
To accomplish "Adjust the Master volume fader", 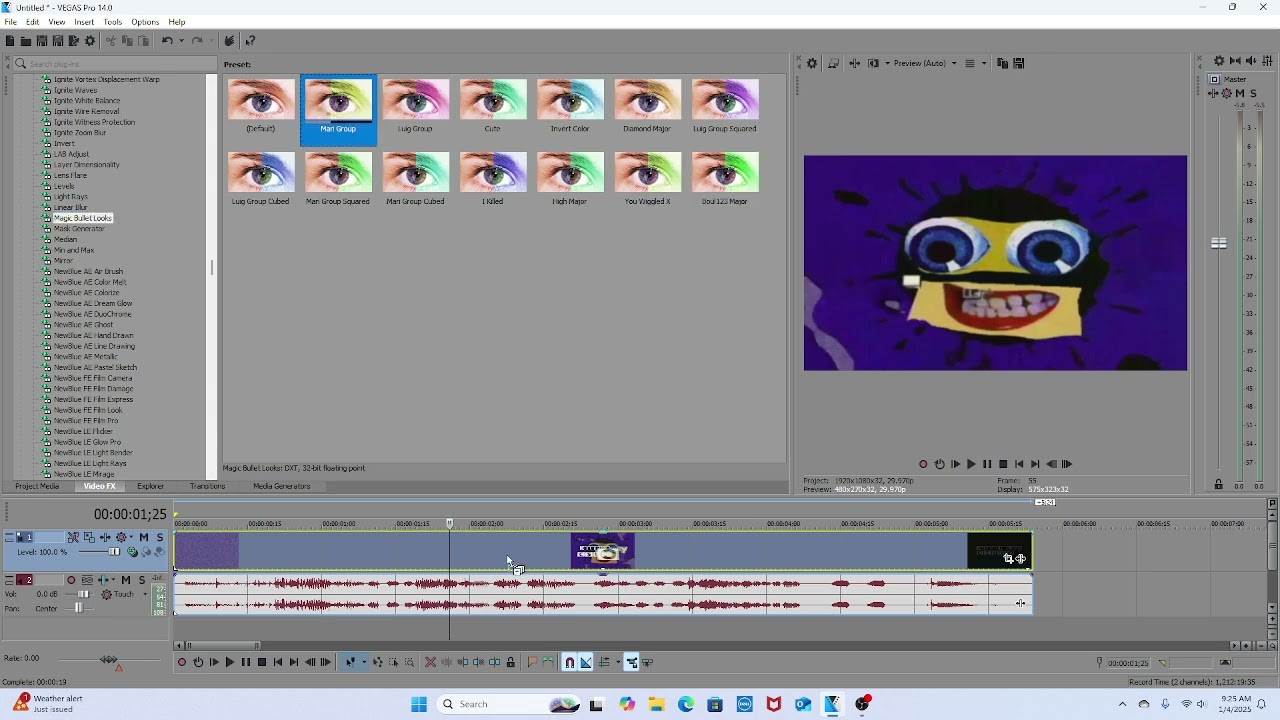I will tap(1219, 243).
